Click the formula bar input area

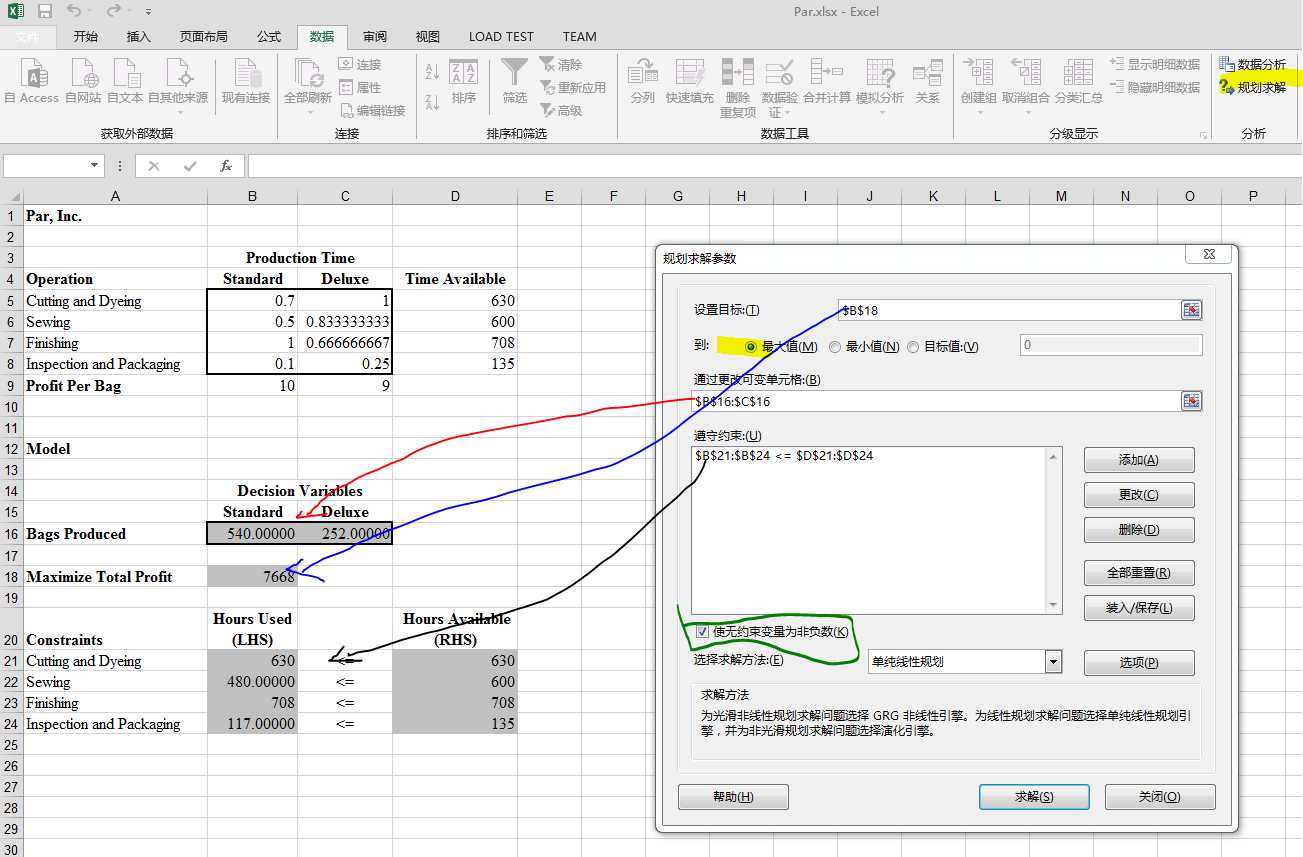774,166
